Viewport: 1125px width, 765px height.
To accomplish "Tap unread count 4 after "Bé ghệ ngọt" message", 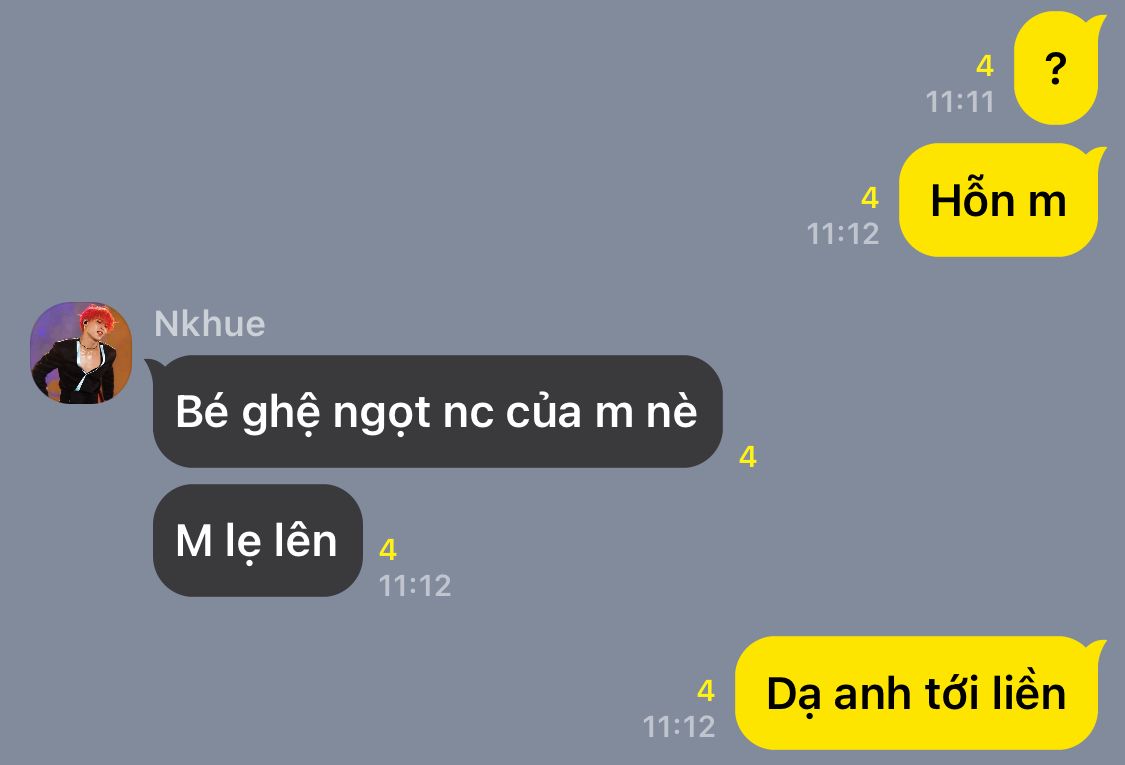I will click(748, 456).
